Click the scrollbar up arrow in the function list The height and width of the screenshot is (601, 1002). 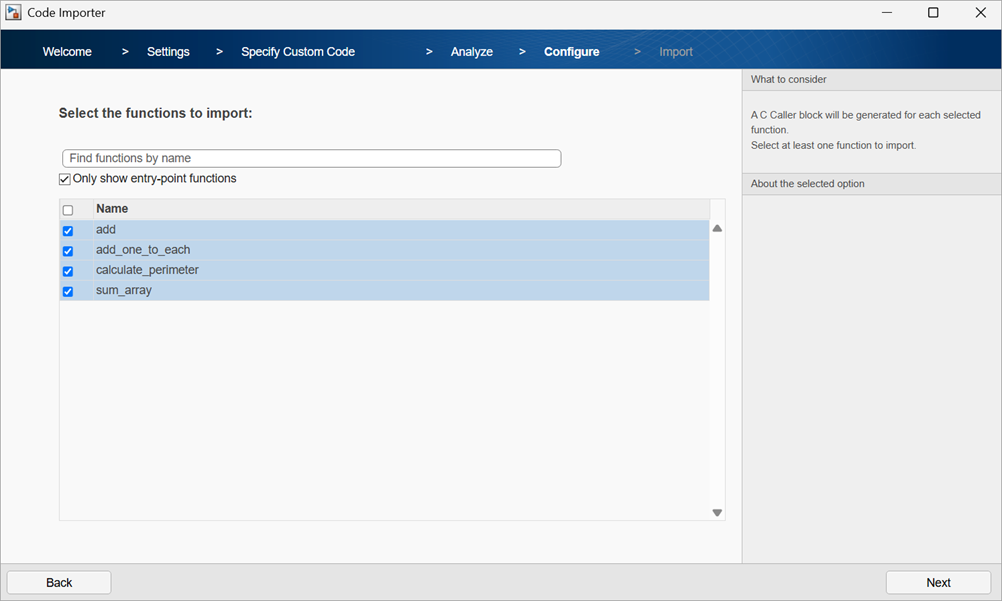[717, 229]
